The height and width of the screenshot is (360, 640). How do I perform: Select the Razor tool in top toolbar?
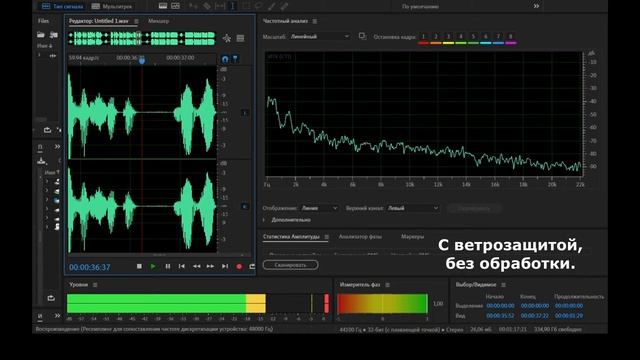click(x=207, y=6)
